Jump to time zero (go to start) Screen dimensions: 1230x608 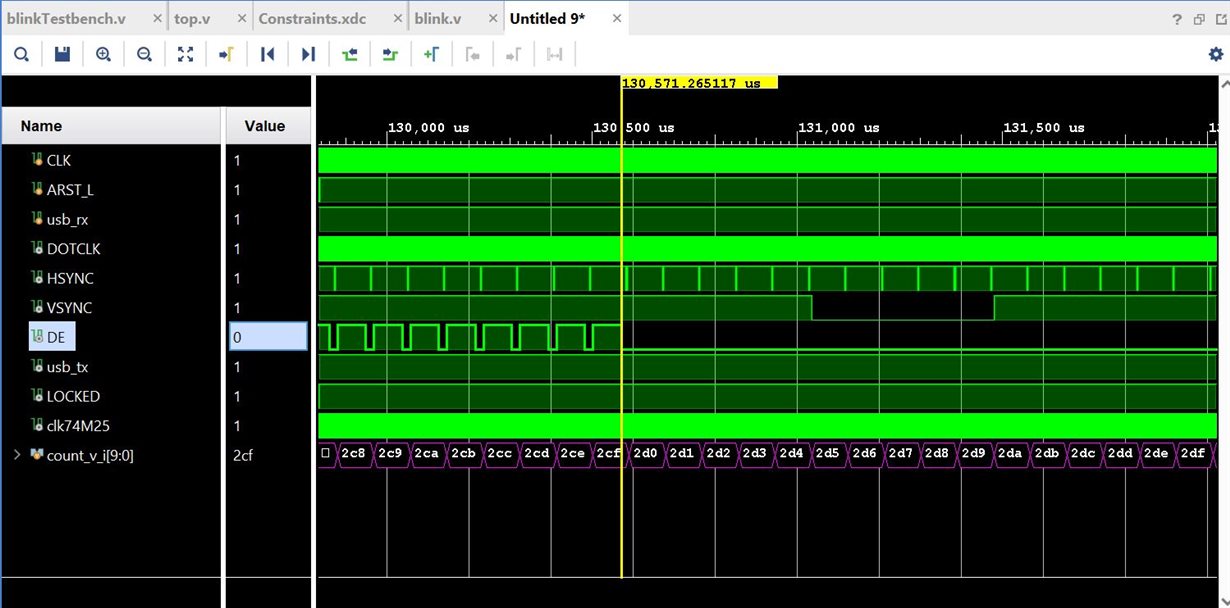[x=267, y=55]
